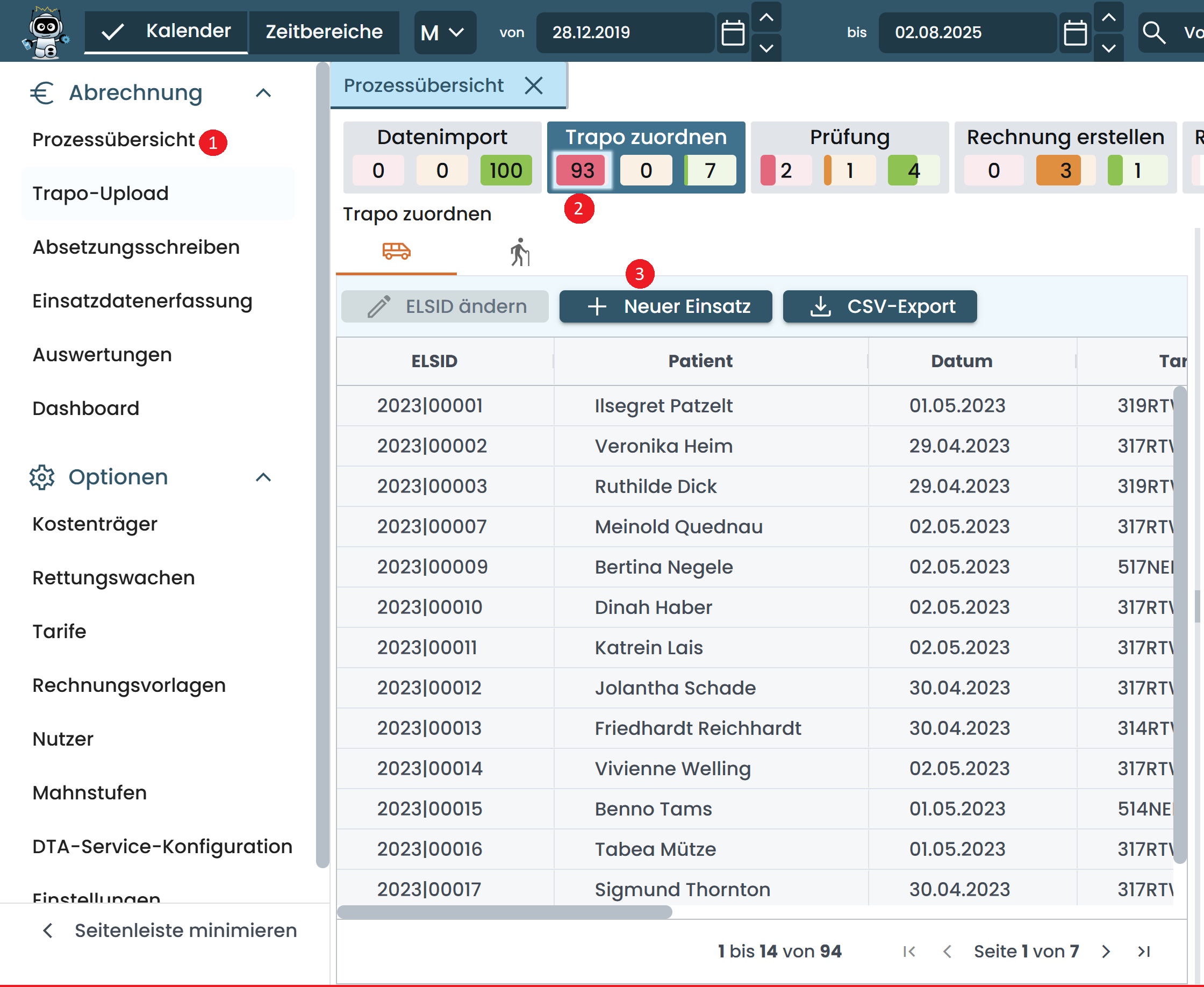Open the 'bis' date calendar picker
Image resolution: width=1204 pixels, height=987 pixels.
(1074, 32)
